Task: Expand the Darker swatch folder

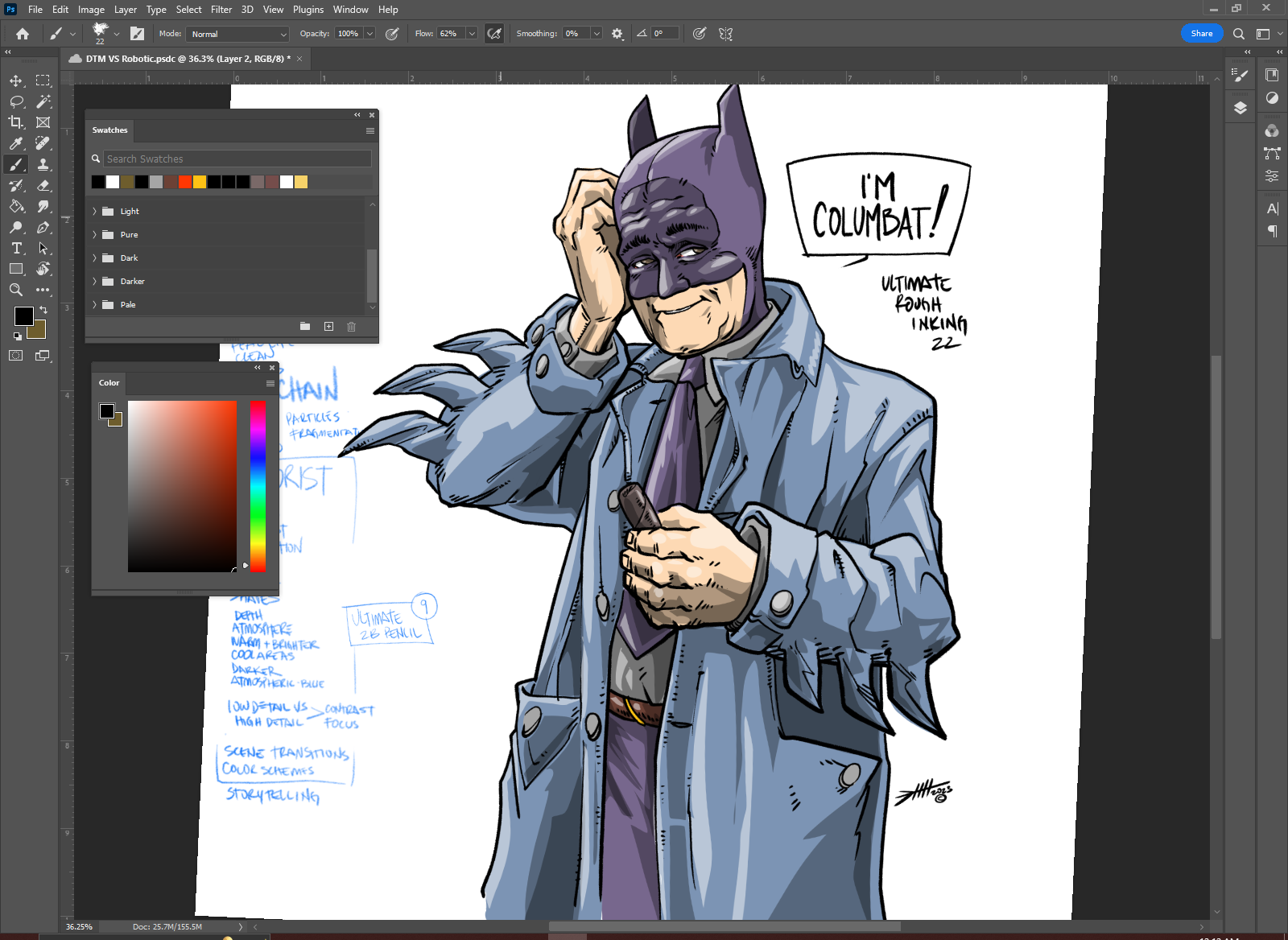Action: coord(94,281)
